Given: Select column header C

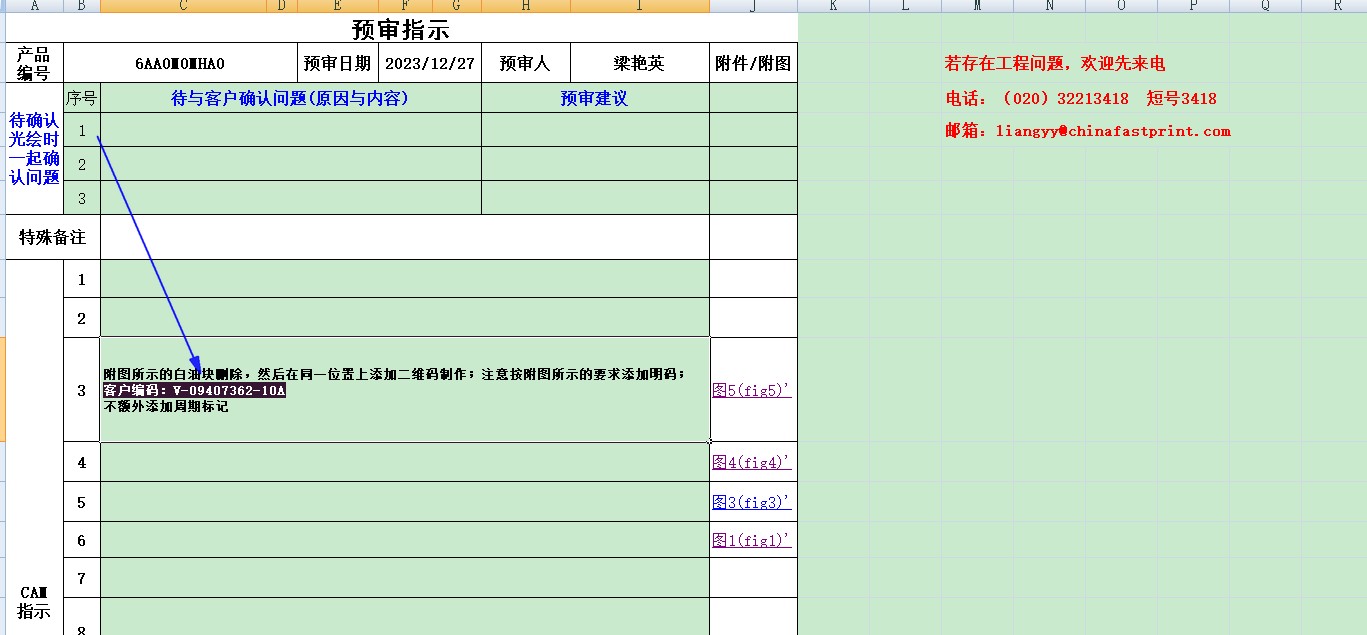Looking at the screenshot, I should pyautogui.click(x=183, y=6).
